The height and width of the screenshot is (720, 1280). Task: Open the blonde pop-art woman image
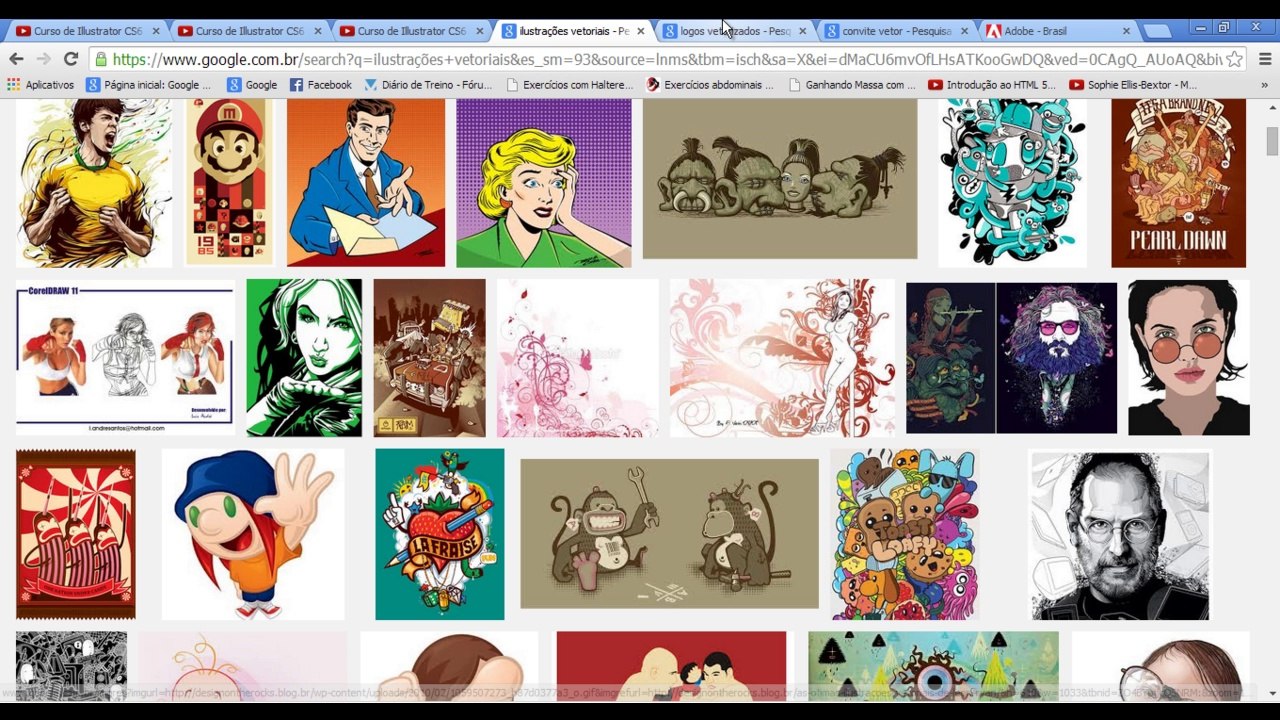pos(544,183)
